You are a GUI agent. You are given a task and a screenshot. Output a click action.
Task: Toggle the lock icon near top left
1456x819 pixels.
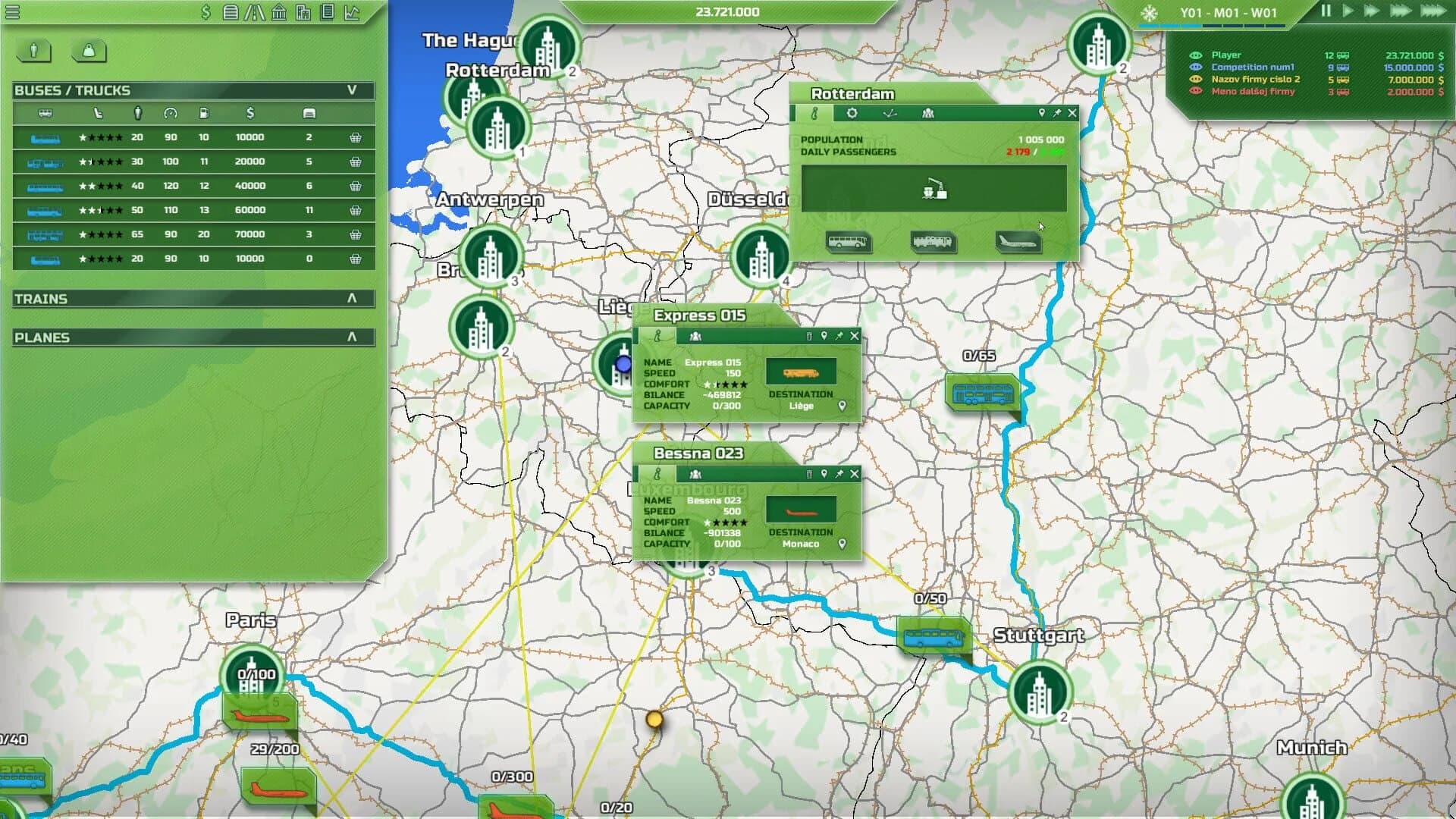(88, 52)
